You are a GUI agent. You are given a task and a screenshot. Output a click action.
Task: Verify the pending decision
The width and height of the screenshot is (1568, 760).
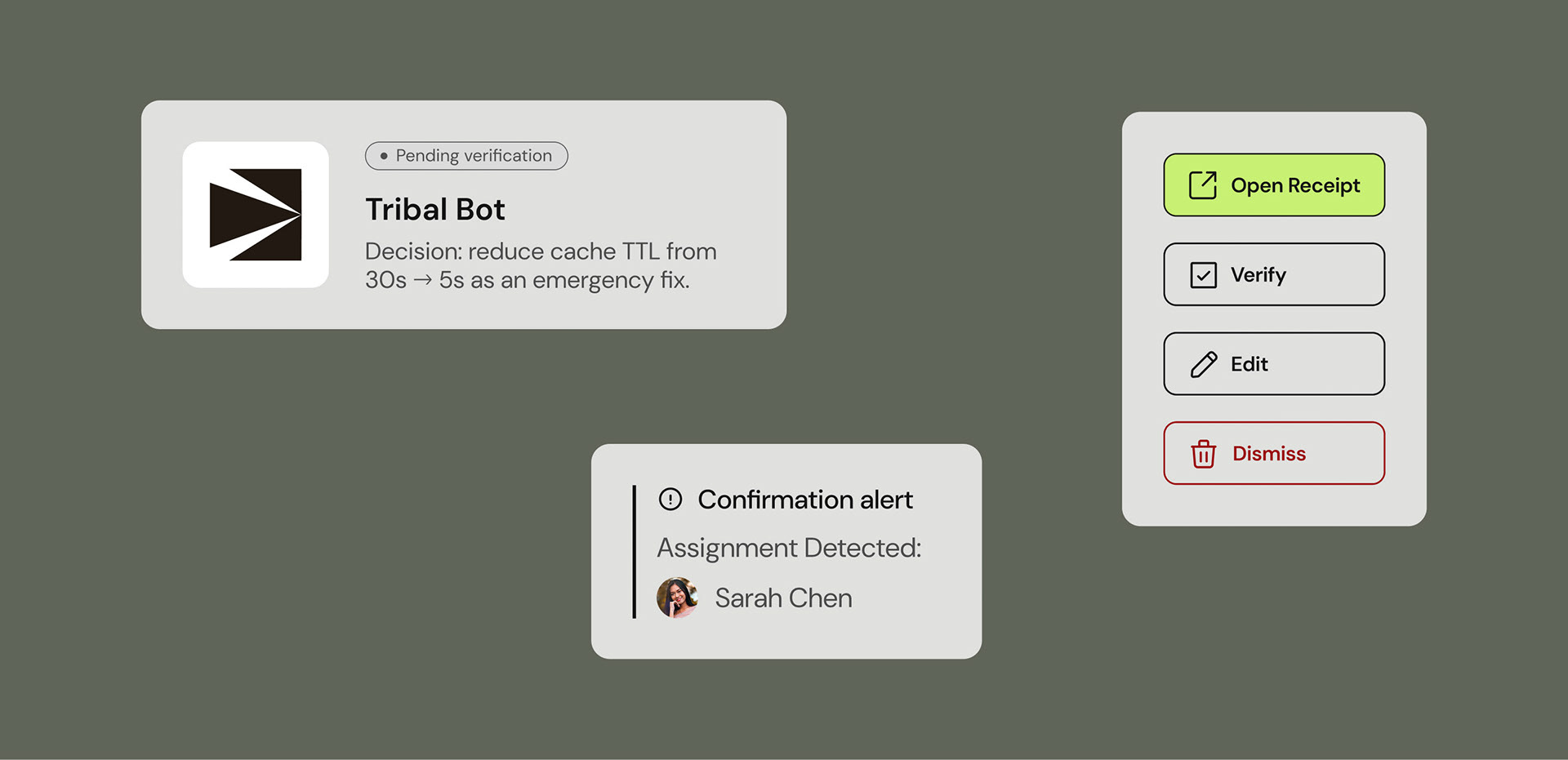coord(1274,274)
